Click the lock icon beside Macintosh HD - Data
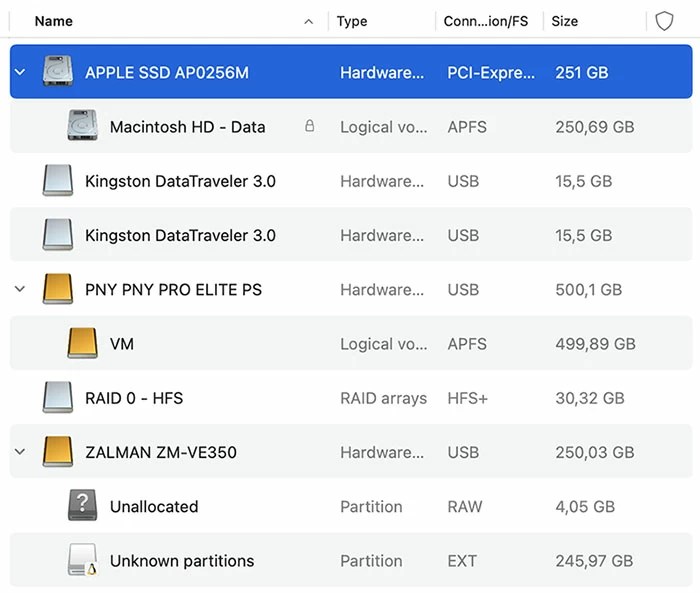The image size is (700, 593). coord(309,126)
